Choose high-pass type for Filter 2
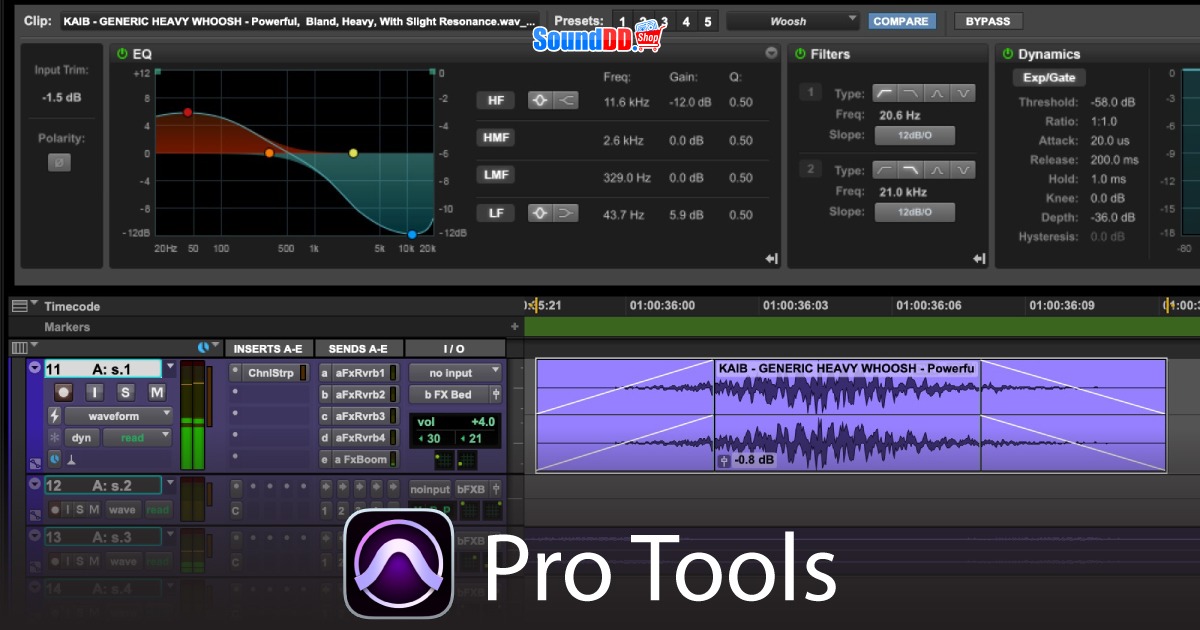The image size is (1200, 630). pos(886,170)
